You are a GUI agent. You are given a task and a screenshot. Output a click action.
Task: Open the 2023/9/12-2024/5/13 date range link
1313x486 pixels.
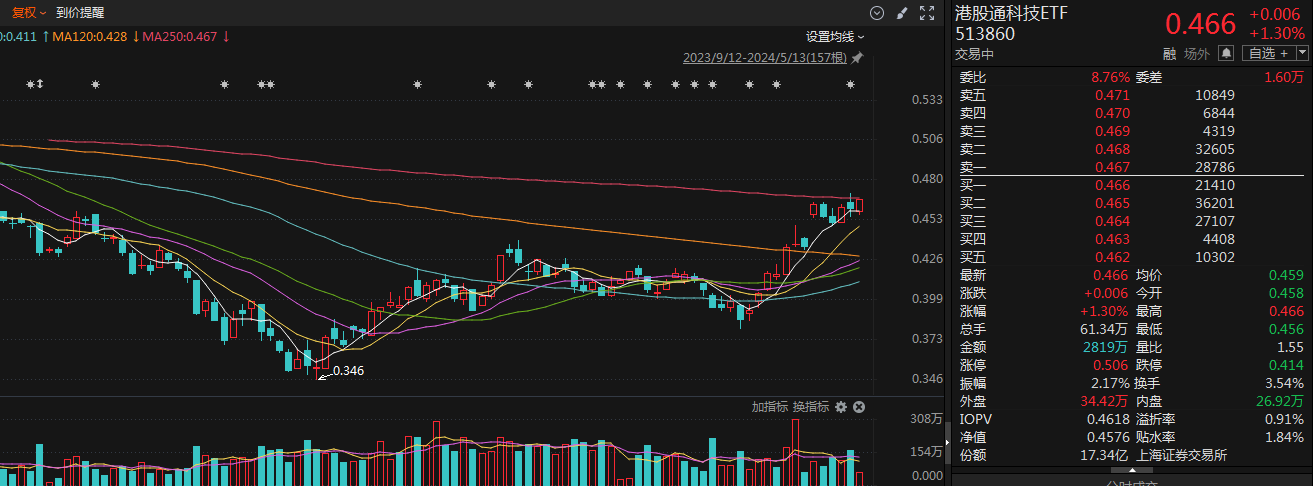tap(765, 58)
